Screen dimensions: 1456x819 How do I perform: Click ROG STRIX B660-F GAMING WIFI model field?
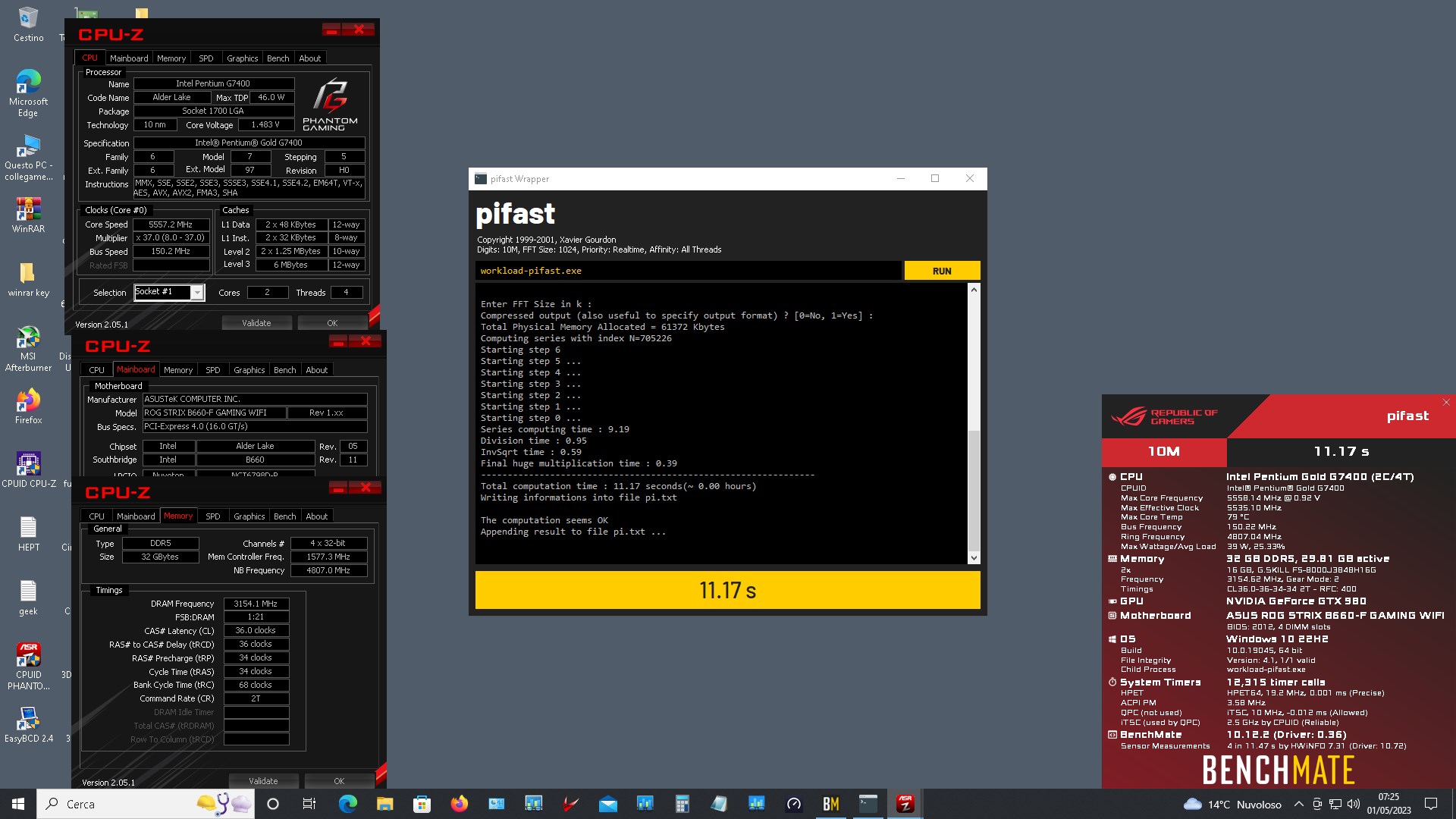tap(215, 413)
